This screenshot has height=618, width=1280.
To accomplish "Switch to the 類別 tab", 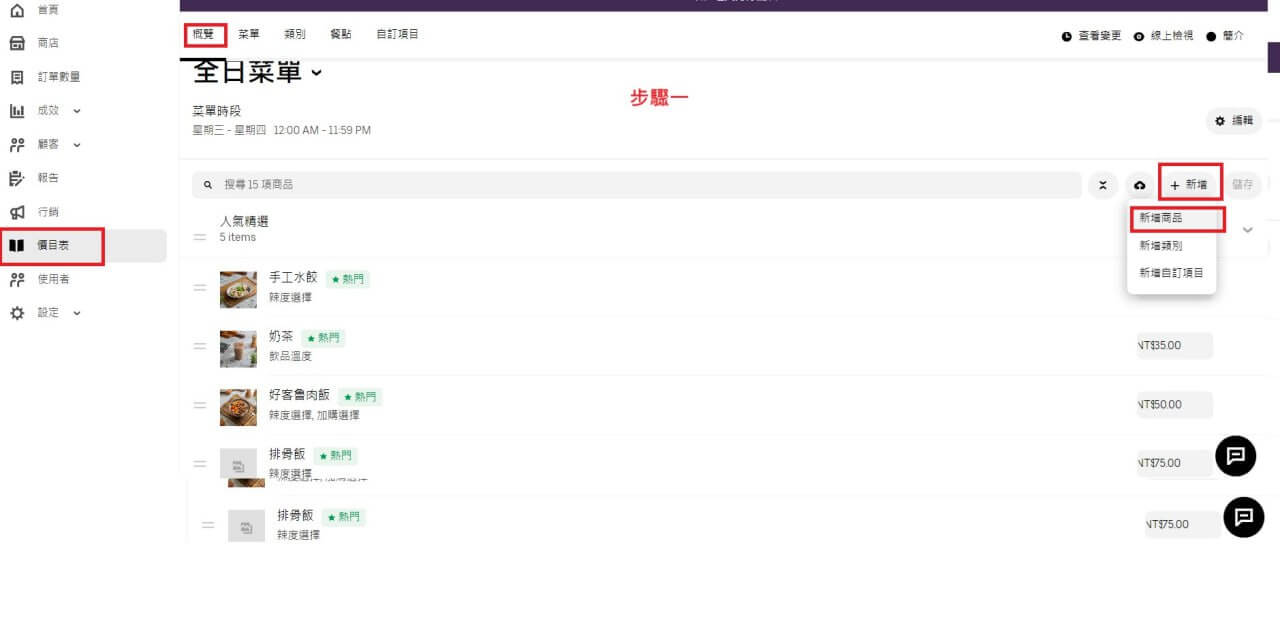I will point(295,34).
